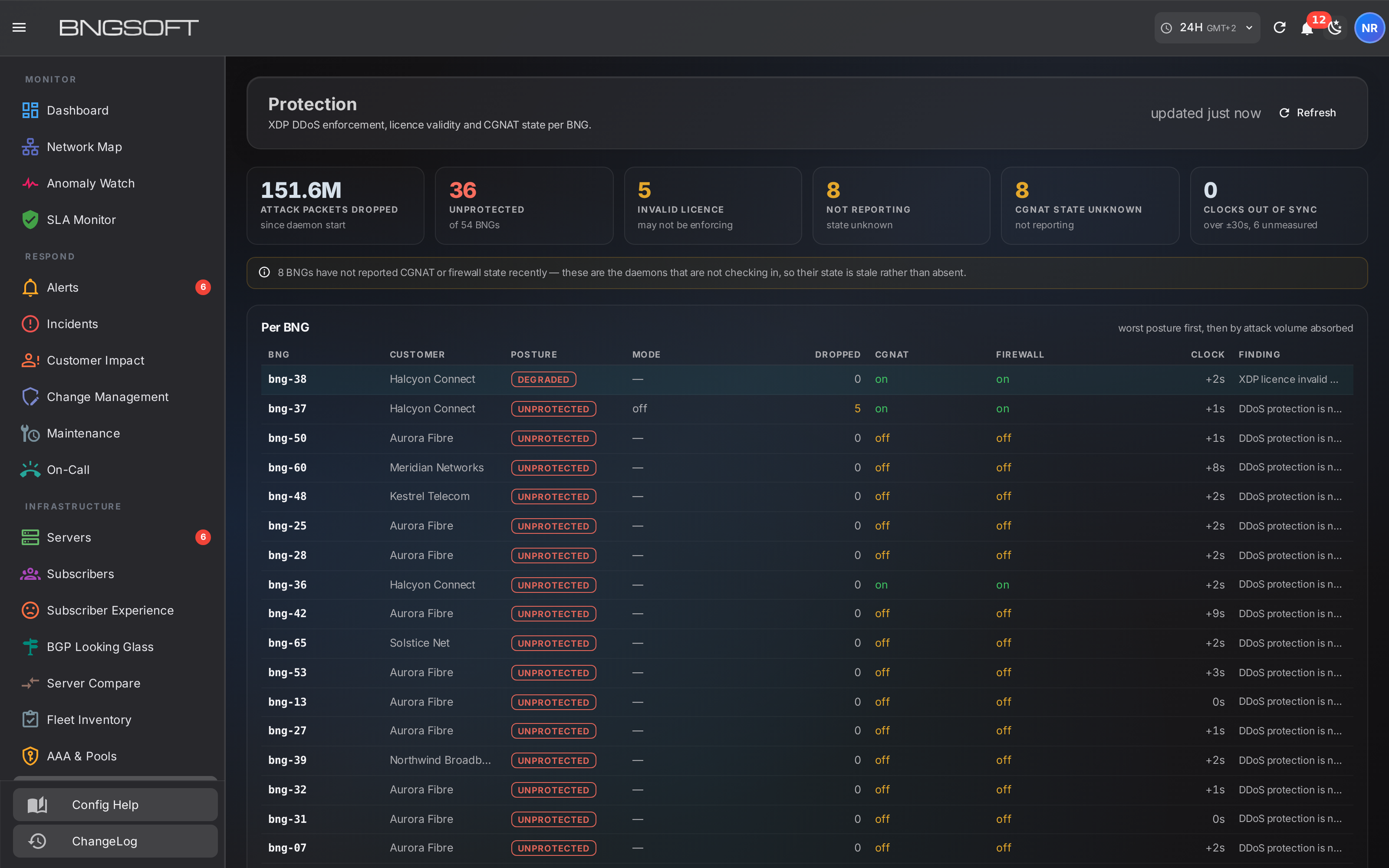Click the BNGSOFT logo
This screenshot has height=868, width=1389.
coord(129,27)
